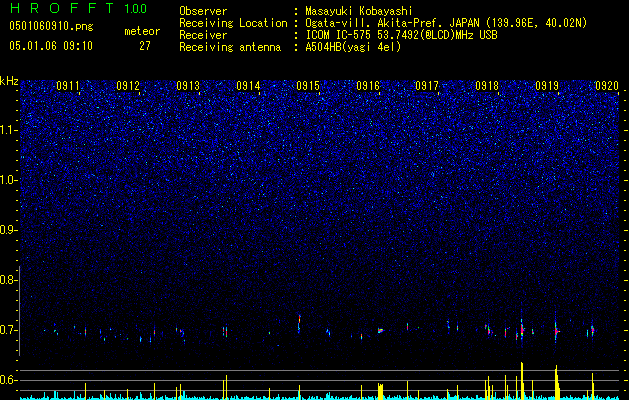Click the 0912 time marker
The height and width of the screenshot is (400, 629).
coord(128,86)
